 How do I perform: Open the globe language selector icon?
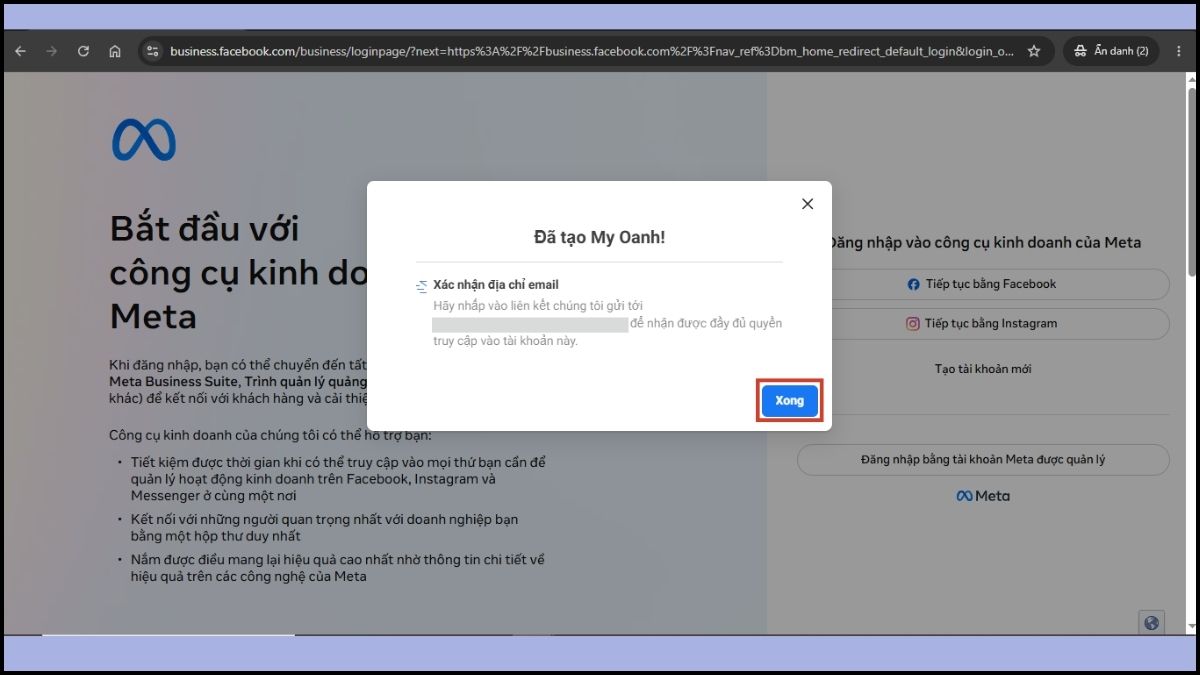pos(1151,623)
